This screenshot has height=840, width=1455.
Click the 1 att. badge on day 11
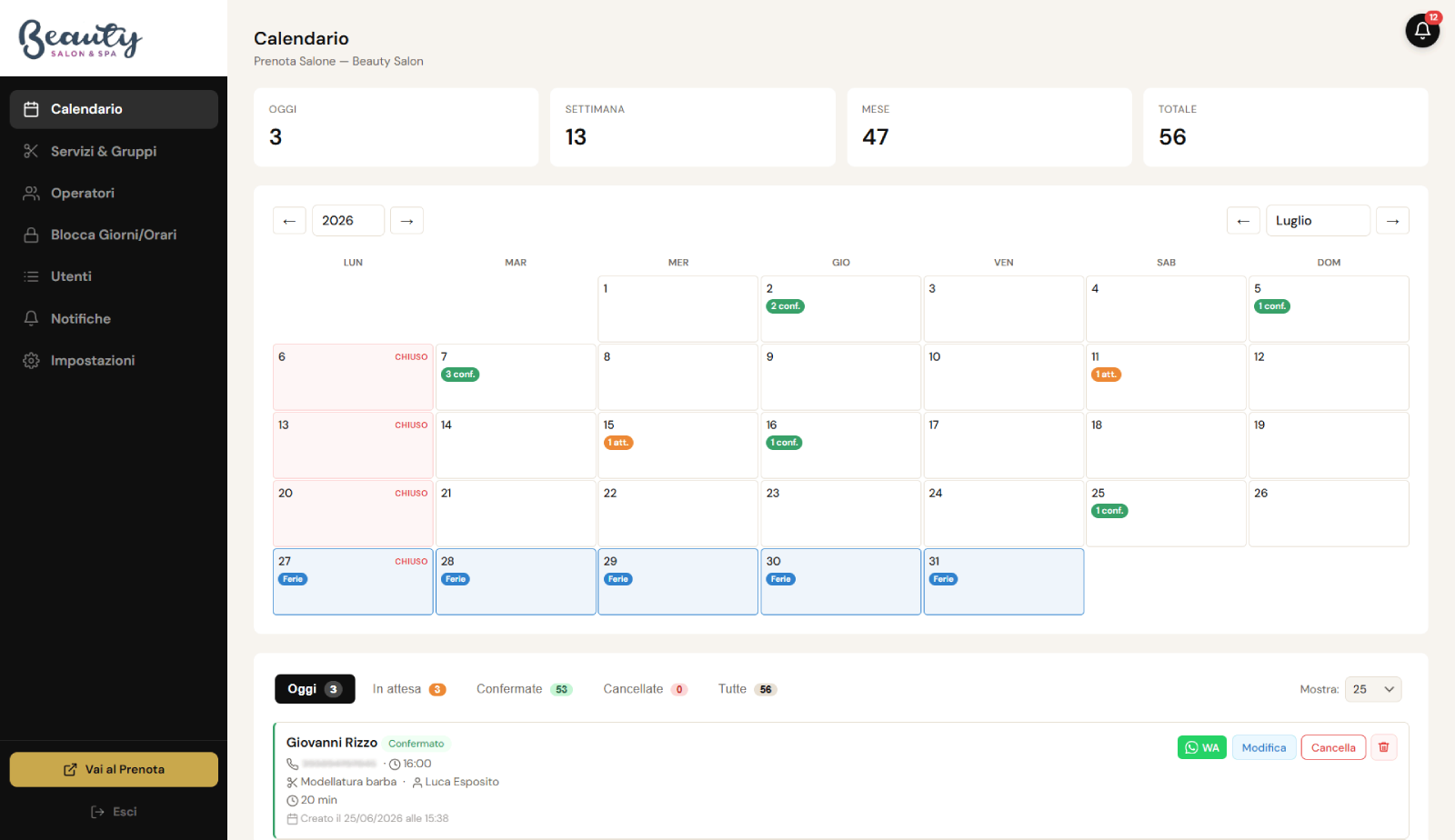tap(1106, 375)
